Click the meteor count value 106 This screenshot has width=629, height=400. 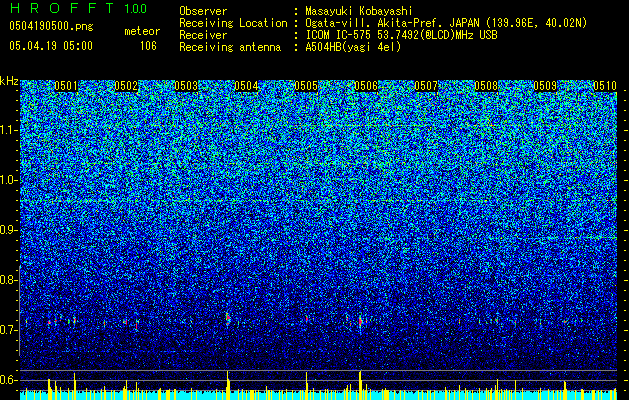(148, 46)
